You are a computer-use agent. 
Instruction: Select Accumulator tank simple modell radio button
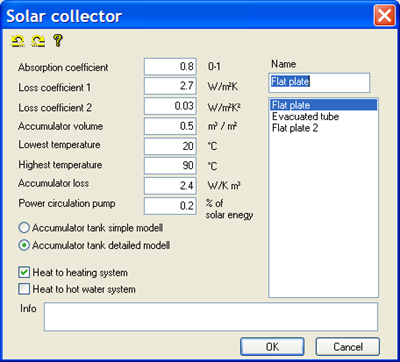tap(24, 228)
